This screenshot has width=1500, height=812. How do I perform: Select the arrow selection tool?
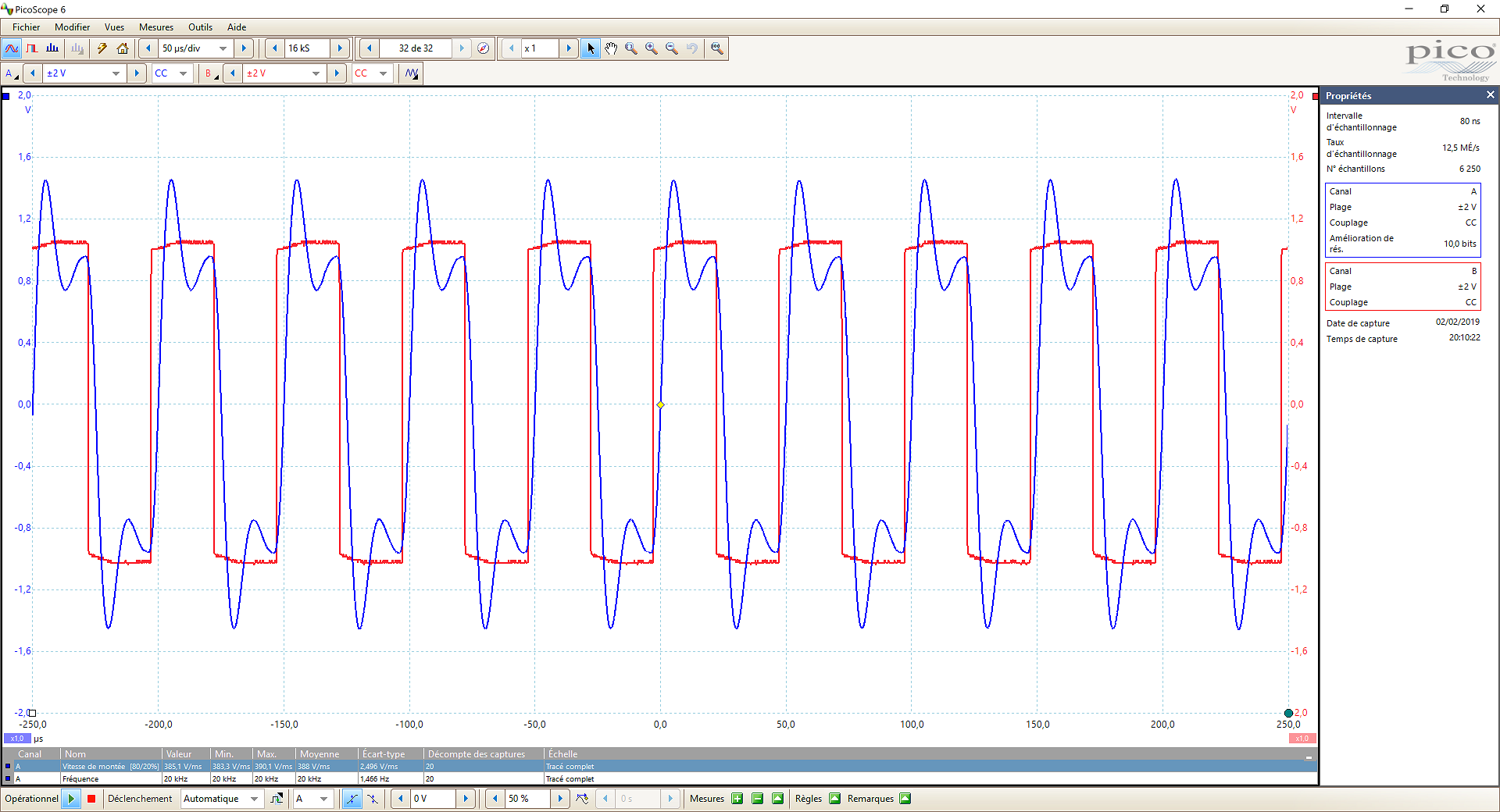pos(591,48)
